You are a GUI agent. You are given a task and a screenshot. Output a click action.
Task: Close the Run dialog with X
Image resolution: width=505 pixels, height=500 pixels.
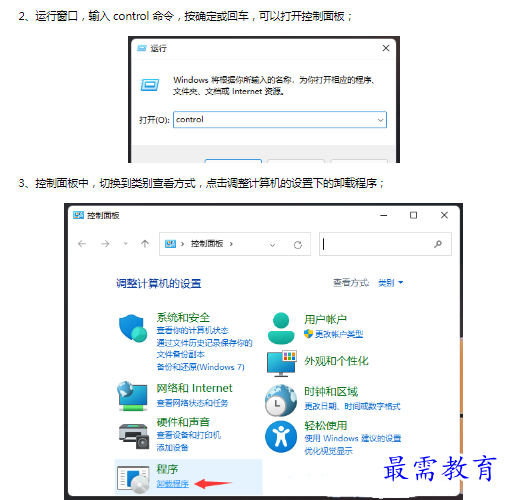pyautogui.click(x=386, y=48)
